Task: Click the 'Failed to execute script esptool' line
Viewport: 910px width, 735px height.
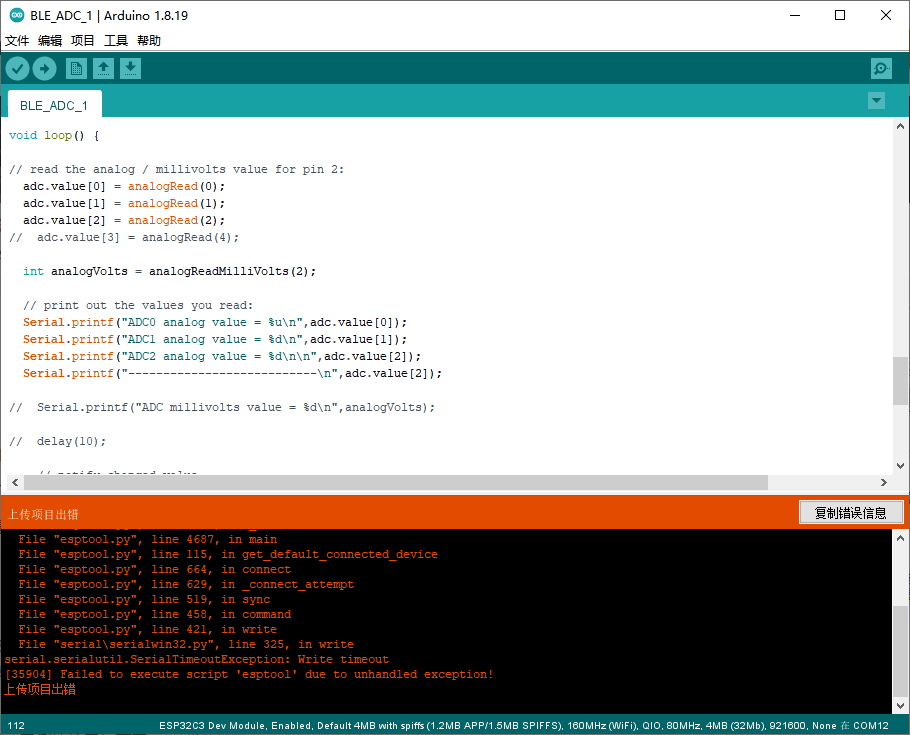Action: (x=249, y=675)
